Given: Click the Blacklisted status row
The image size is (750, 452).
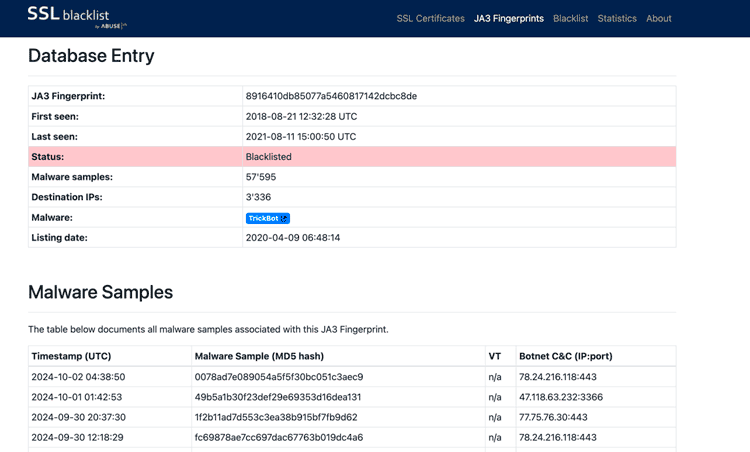Looking at the screenshot, I should [x=351, y=157].
